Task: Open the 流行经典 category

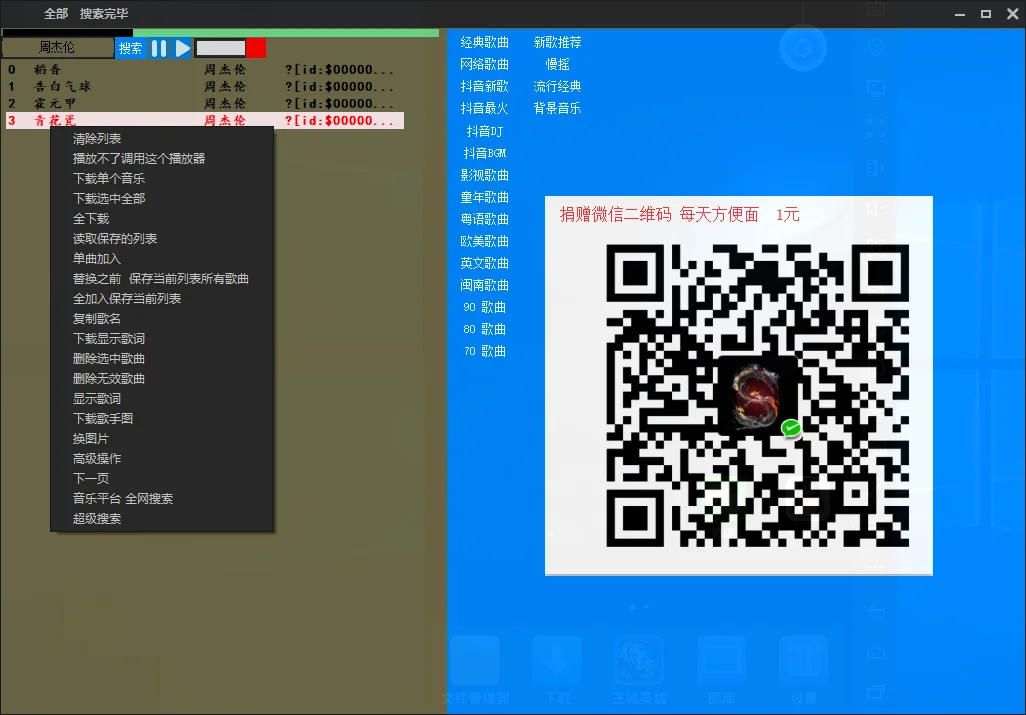Action: click(557, 86)
